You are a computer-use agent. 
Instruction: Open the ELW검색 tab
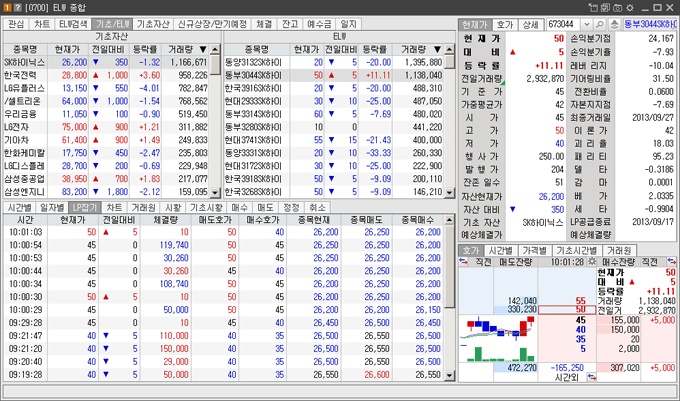coord(73,24)
